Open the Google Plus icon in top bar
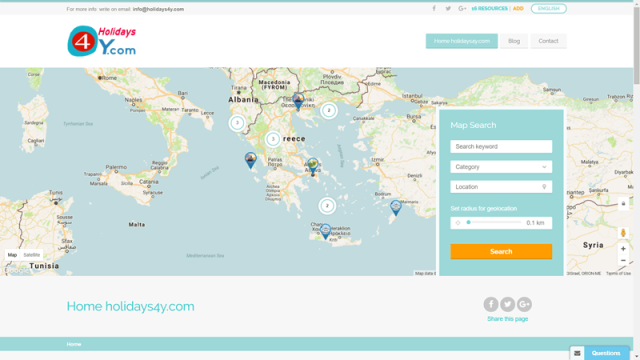640x360 pixels. [462, 9]
